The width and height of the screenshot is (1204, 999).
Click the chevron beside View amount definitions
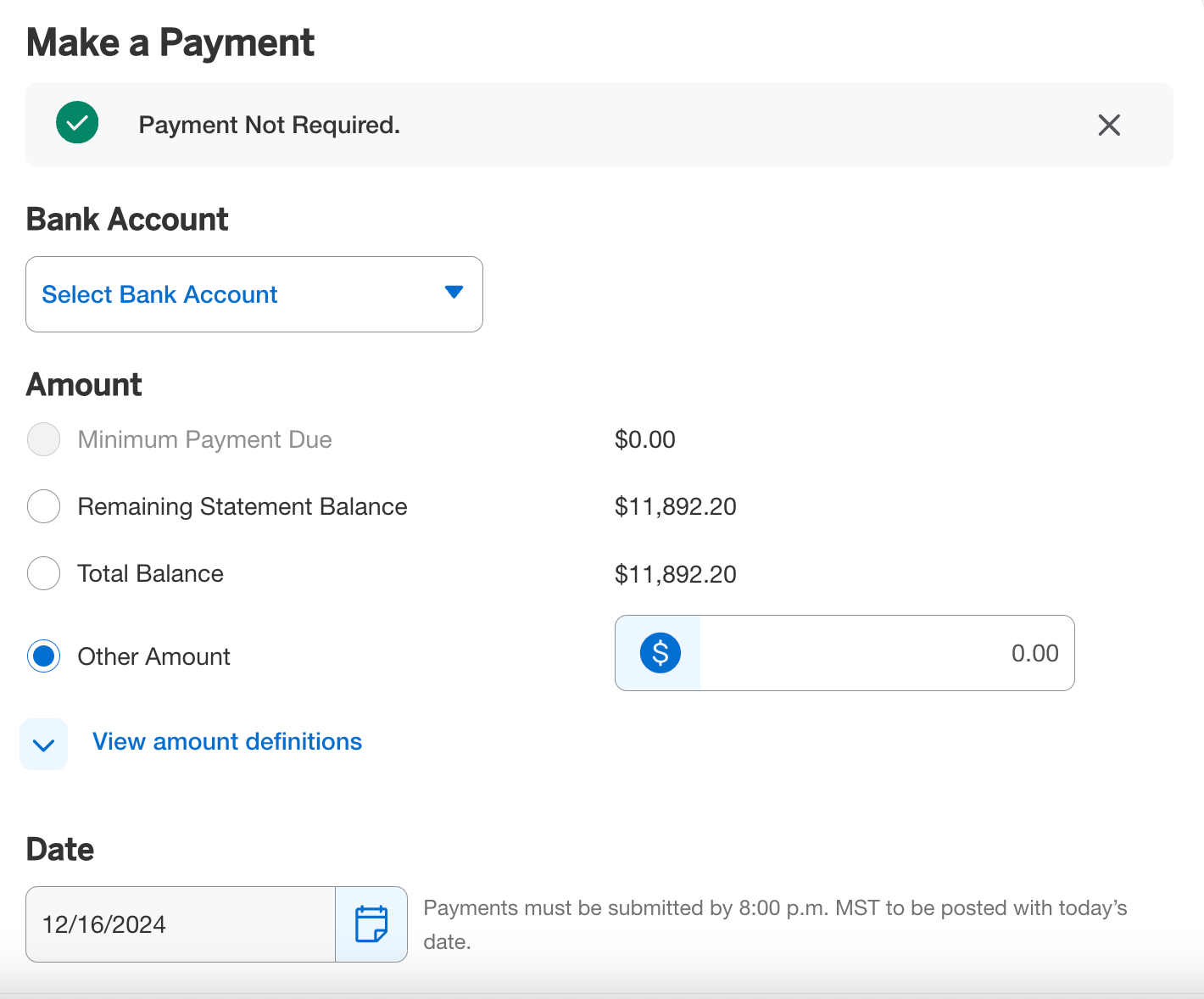coord(43,745)
